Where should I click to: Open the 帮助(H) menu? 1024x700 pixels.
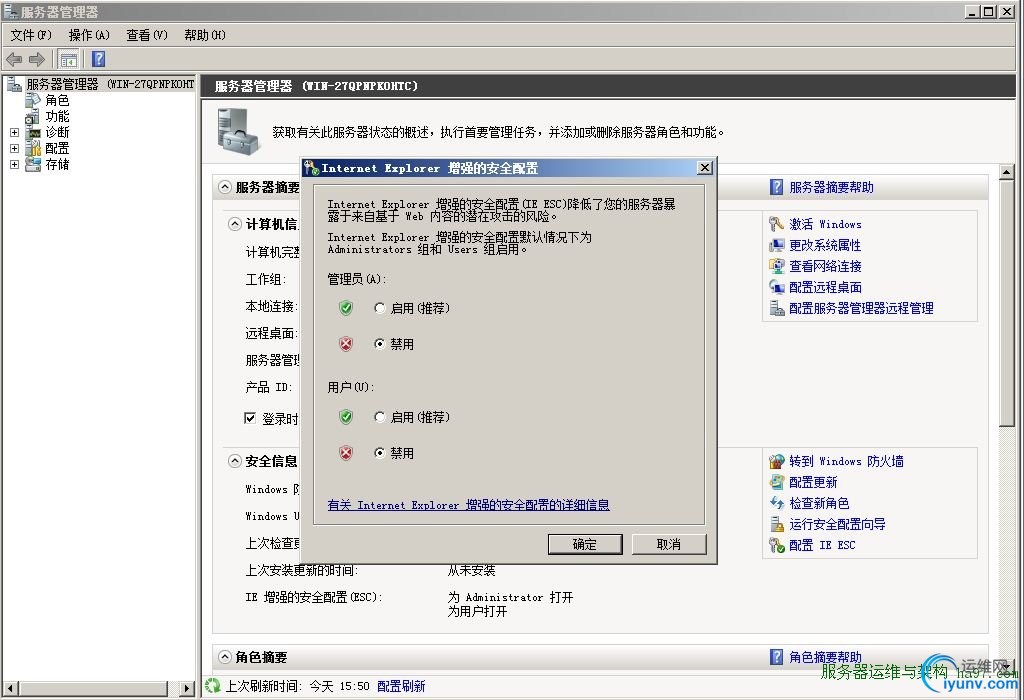[204, 35]
